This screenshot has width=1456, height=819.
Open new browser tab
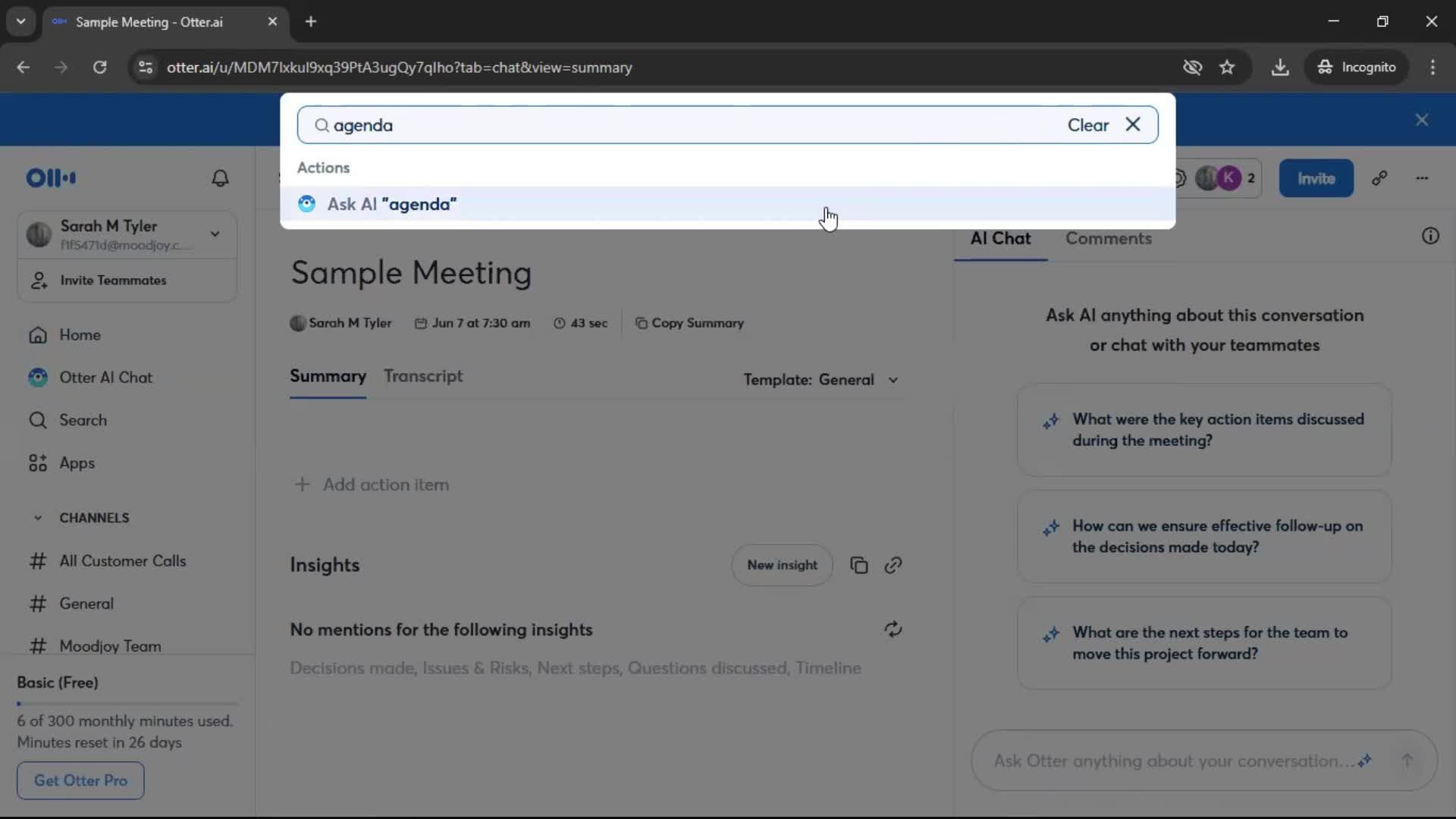click(311, 22)
